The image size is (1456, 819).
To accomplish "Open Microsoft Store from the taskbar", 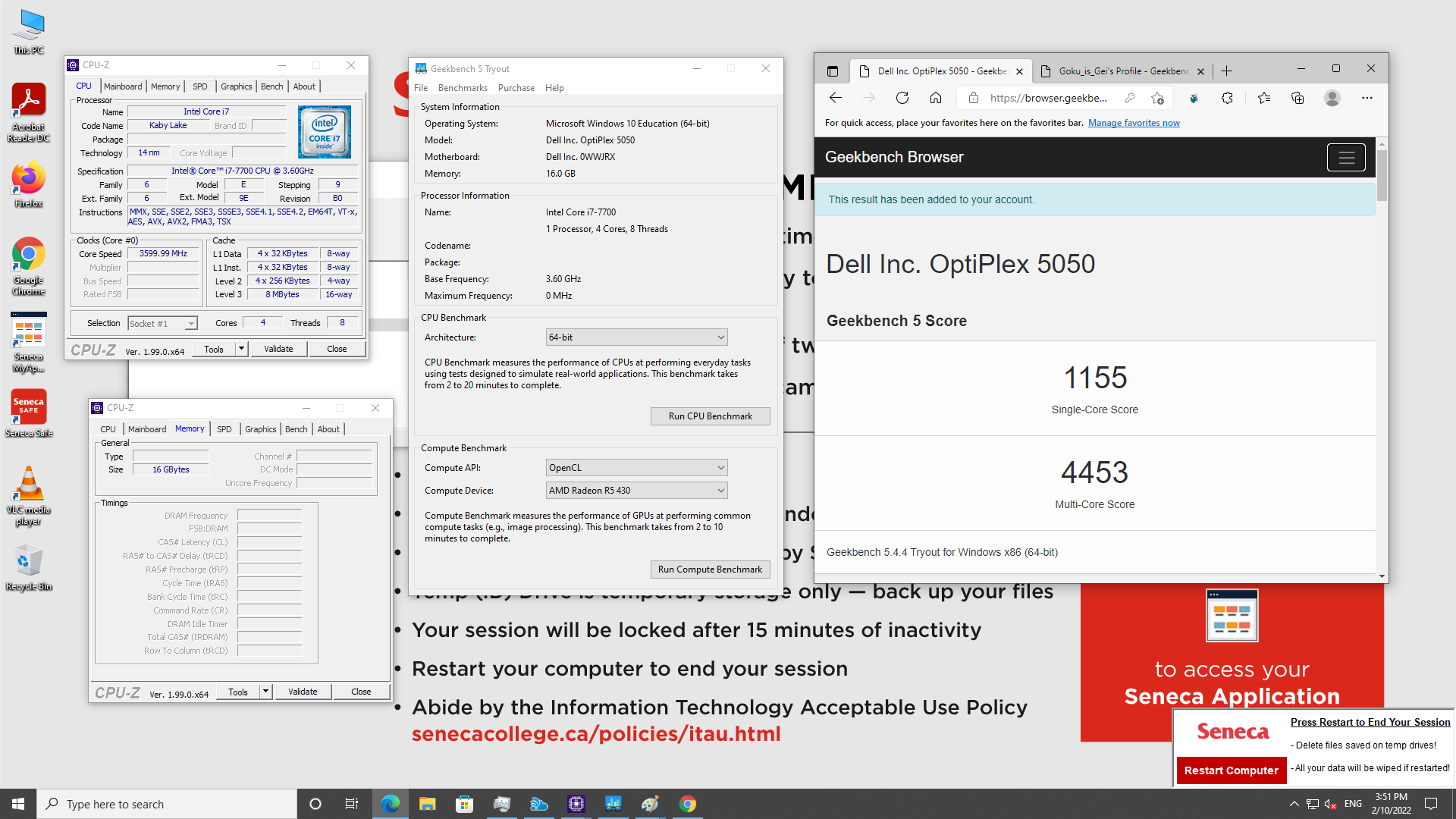I will coord(464,804).
